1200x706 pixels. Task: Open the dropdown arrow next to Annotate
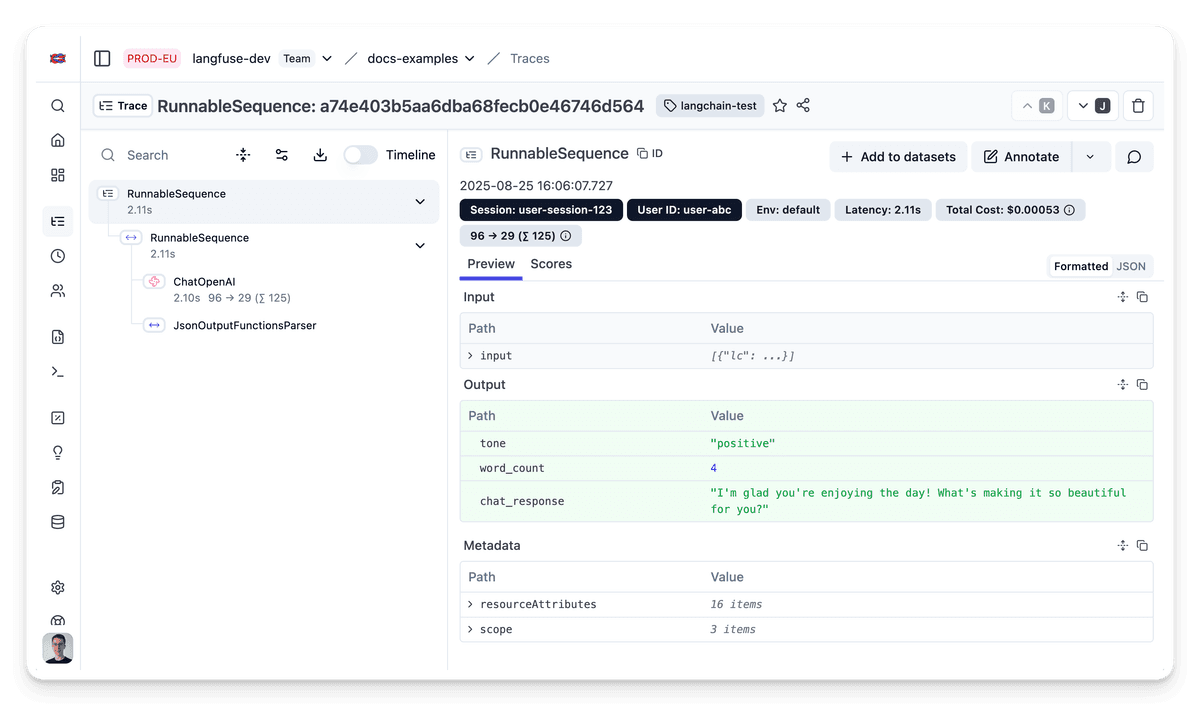point(1090,157)
